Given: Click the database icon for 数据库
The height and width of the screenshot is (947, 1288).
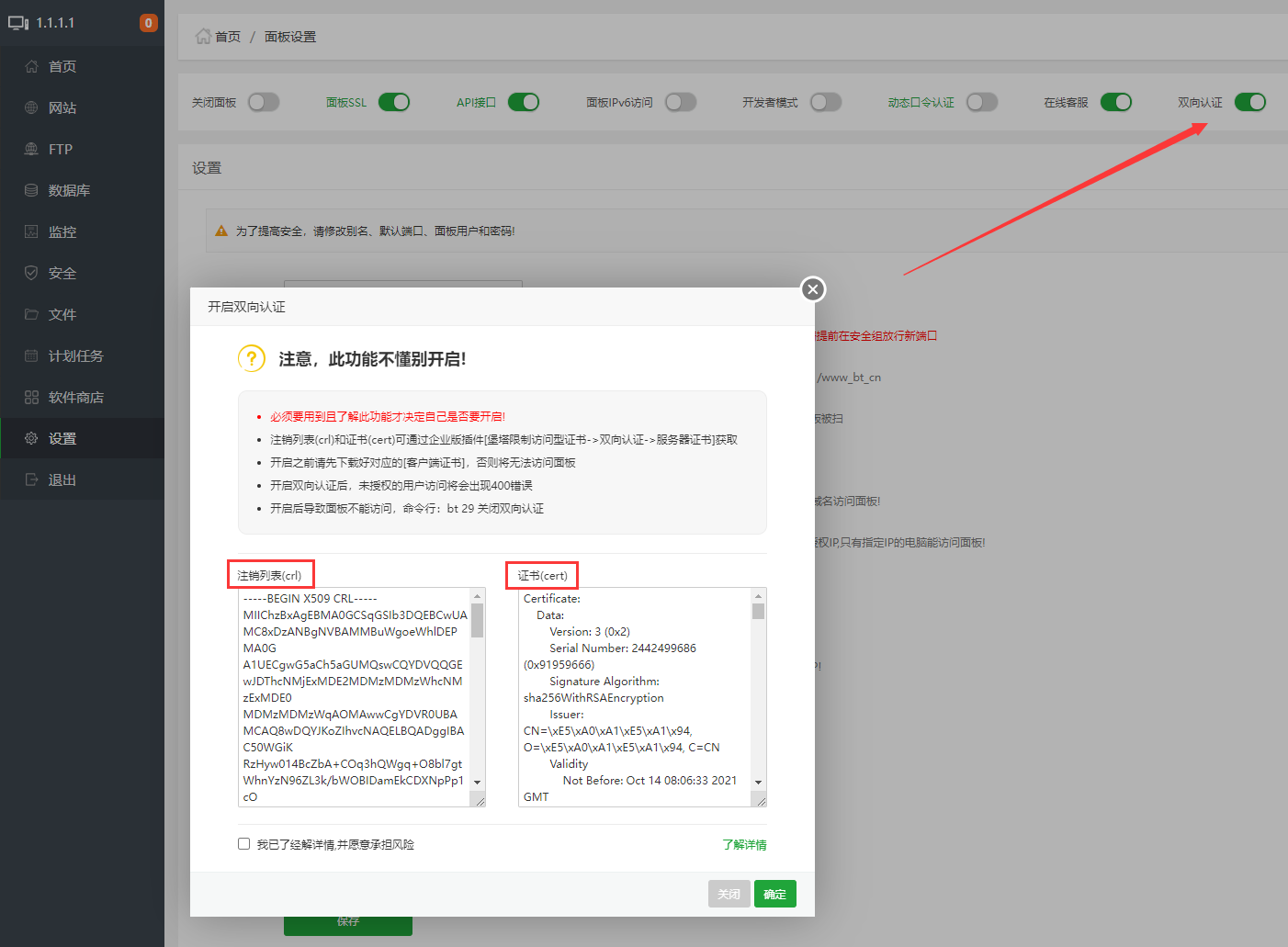Looking at the screenshot, I should [31, 190].
